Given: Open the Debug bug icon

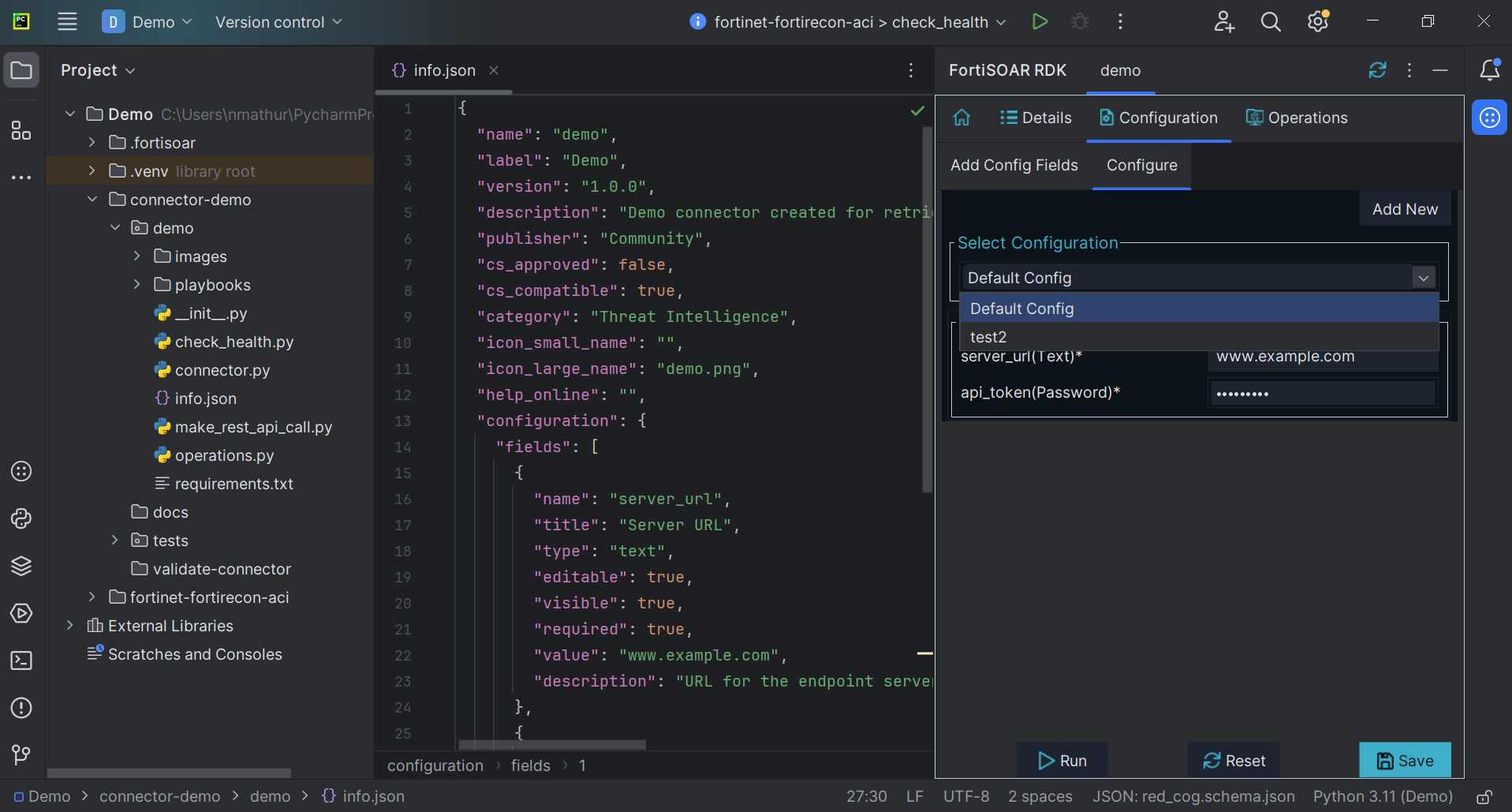Looking at the screenshot, I should pos(1080,22).
